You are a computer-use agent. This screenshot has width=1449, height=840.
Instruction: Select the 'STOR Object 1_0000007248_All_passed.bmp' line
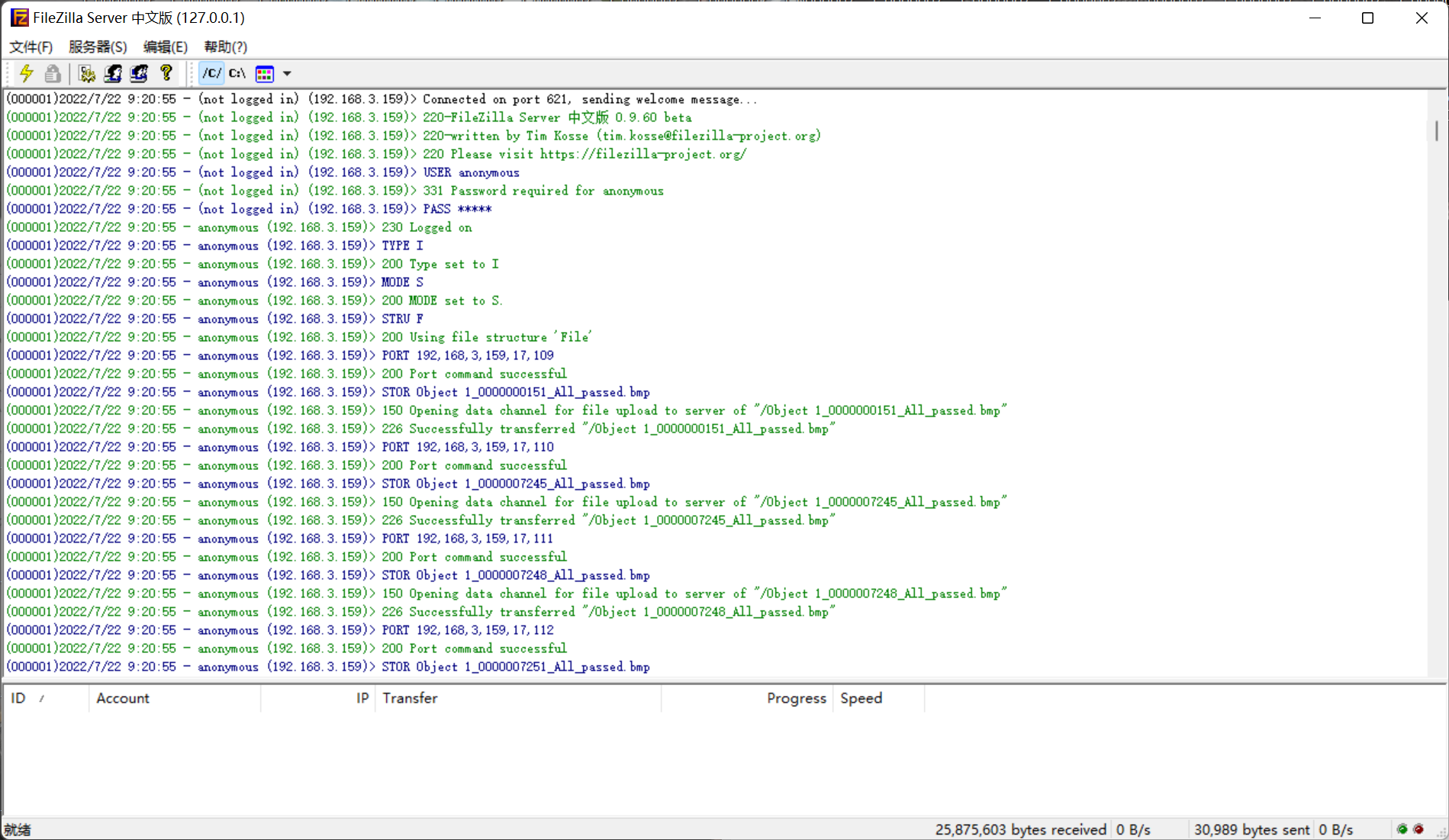pos(329,575)
